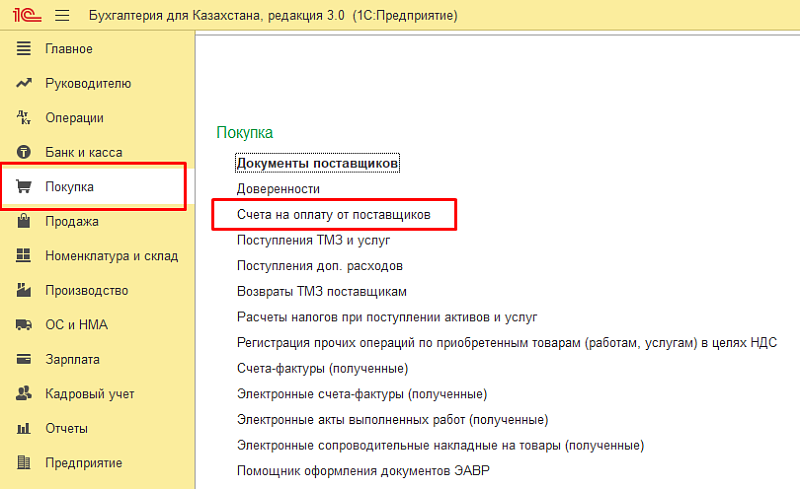The height and width of the screenshot is (489, 800).
Task: Click the Производство factory icon
Action: pos(25,291)
